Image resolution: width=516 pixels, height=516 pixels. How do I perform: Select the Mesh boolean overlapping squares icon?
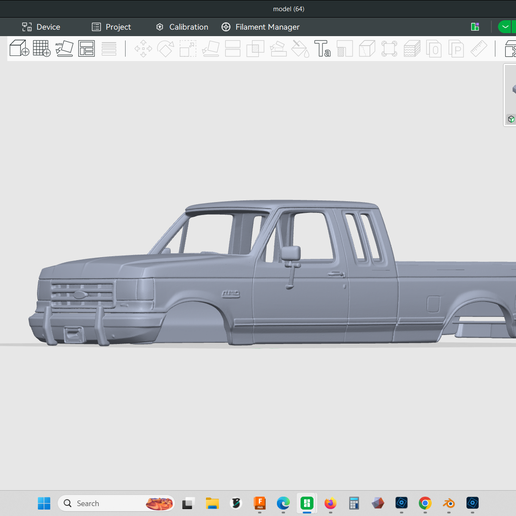pyautogui.click(x=255, y=49)
